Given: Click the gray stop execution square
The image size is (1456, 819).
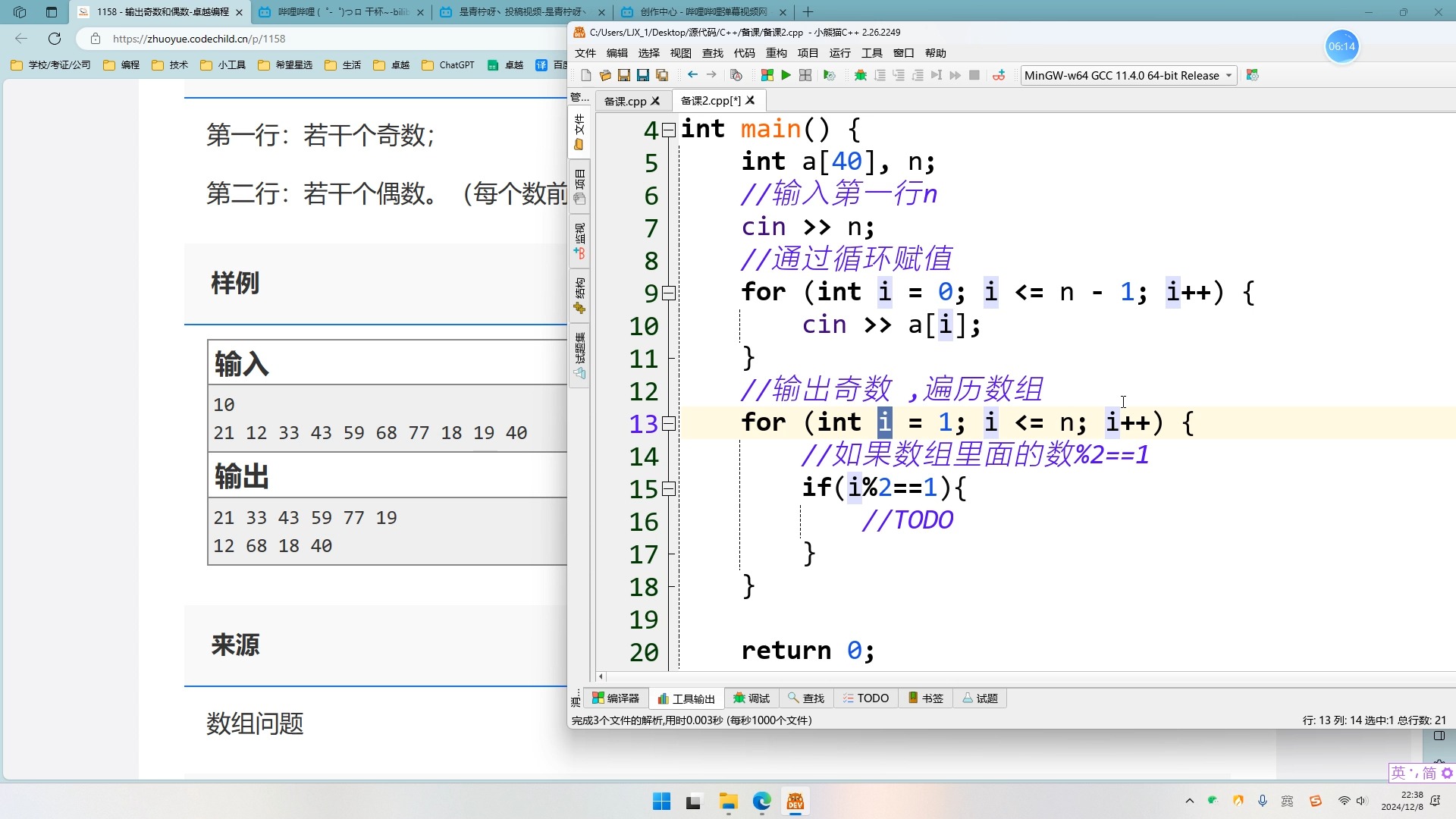Looking at the screenshot, I should click(x=974, y=75).
